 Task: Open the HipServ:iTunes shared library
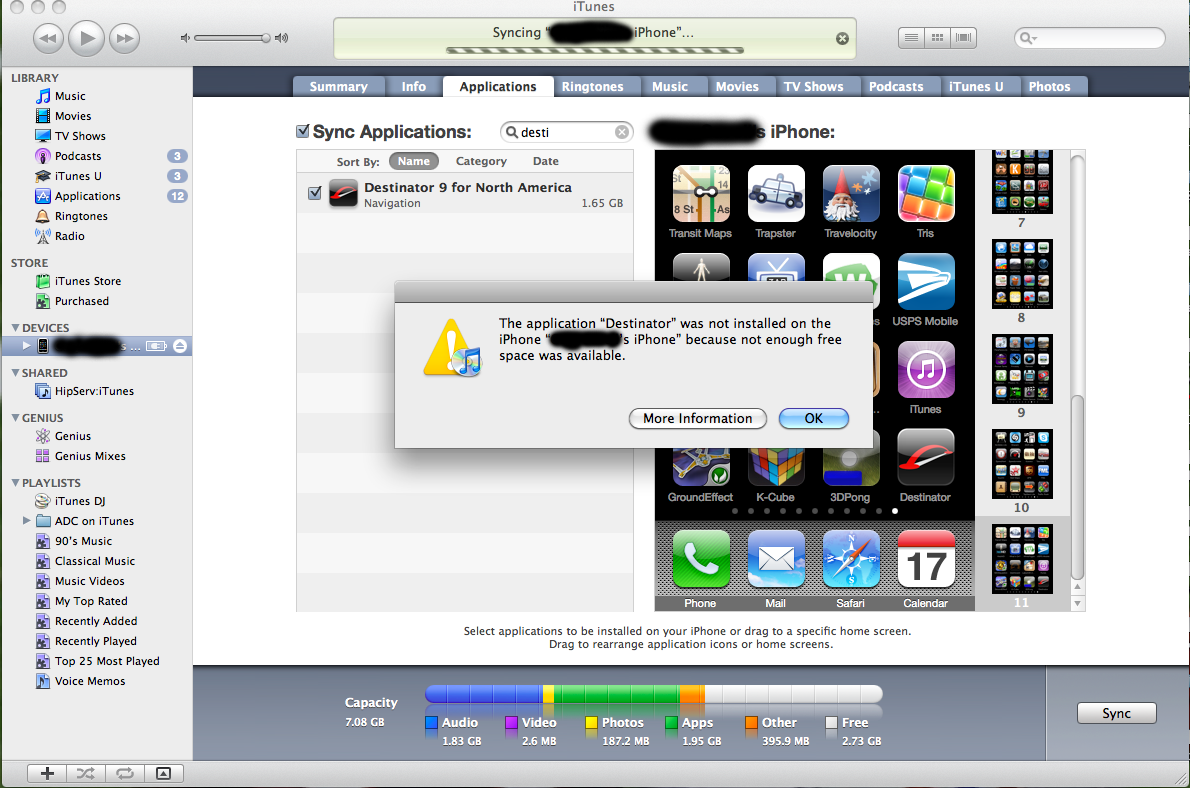coord(94,391)
